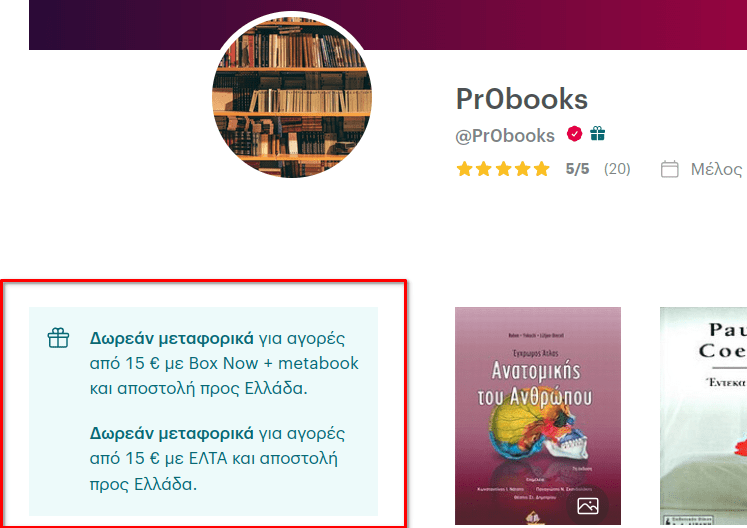Click the gift icon beside @PrObooks
This screenshot has width=747, height=528.
pyautogui.click(x=597, y=134)
